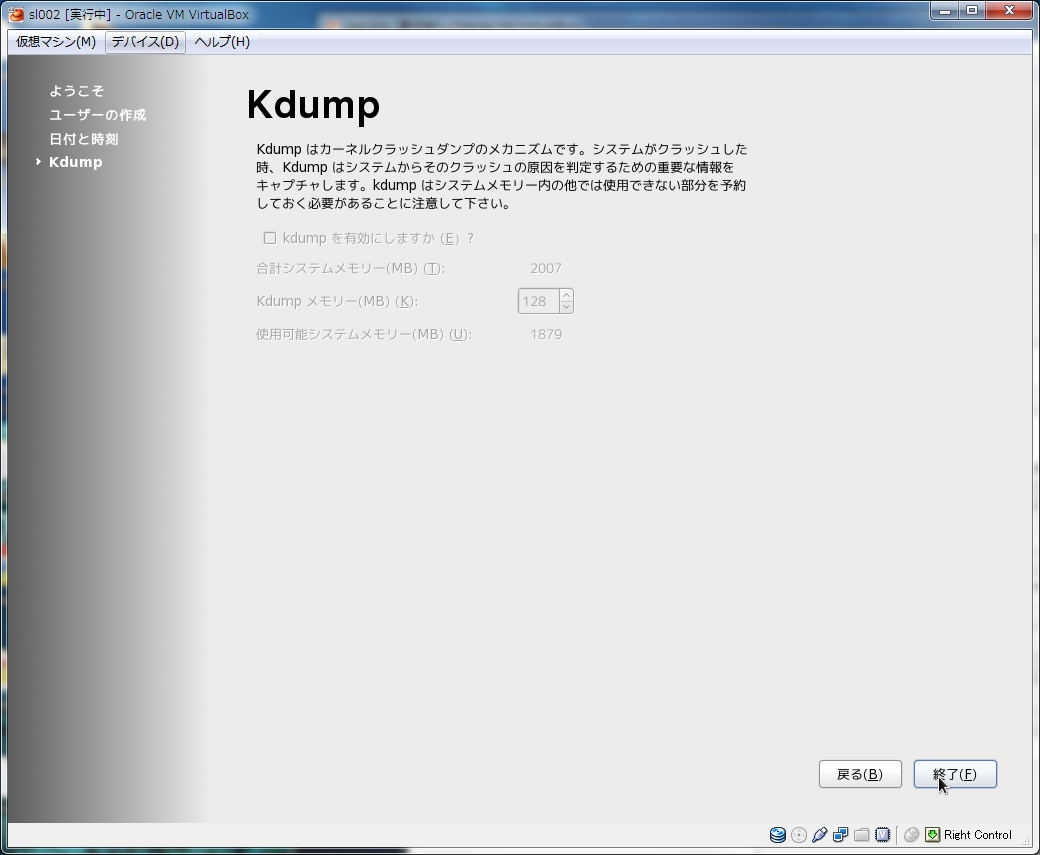Click the 戻る(B) back button
Image resolution: width=1040 pixels, height=855 pixels.
pyautogui.click(x=860, y=774)
